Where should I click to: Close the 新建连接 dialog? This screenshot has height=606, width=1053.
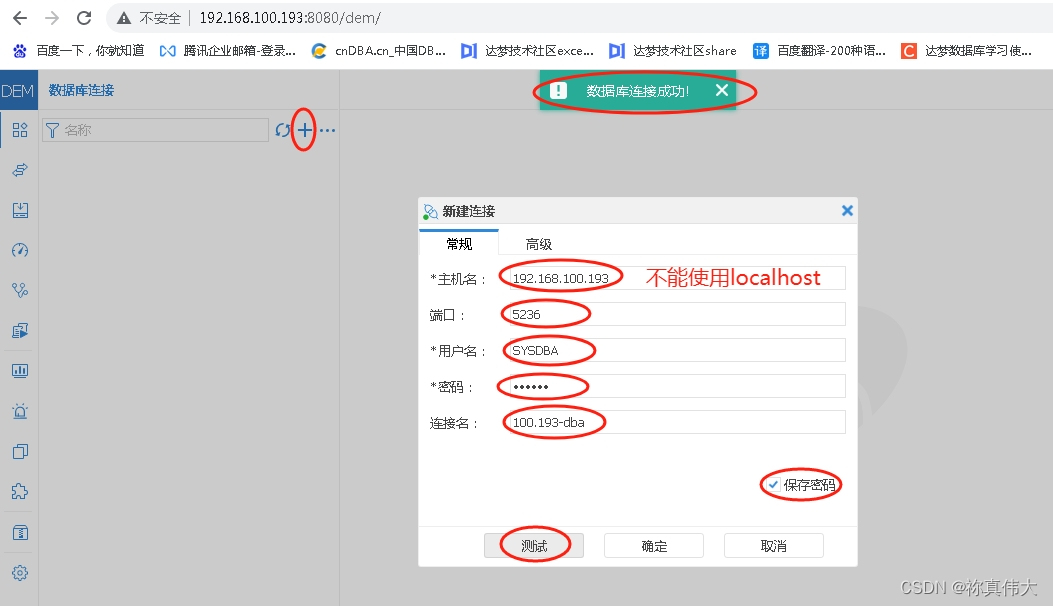tap(848, 211)
